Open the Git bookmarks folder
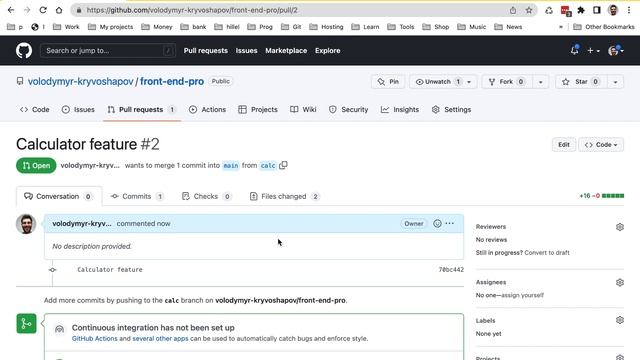The width and height of the screenshot is (640, 360). [291, 27]
